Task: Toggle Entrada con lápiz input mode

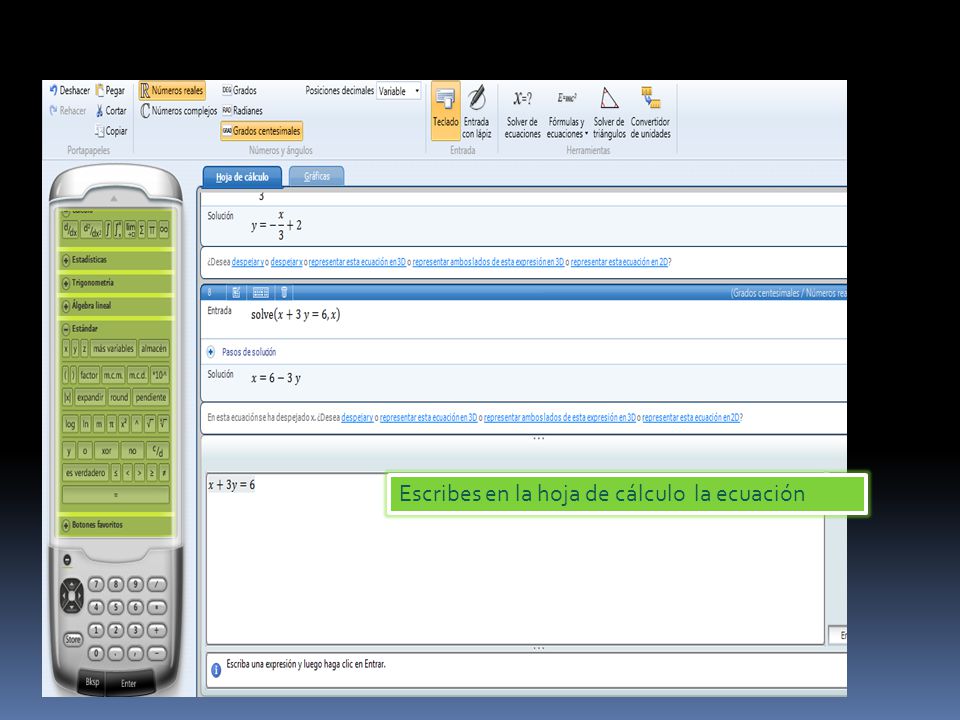Action: tap(476, 111)
